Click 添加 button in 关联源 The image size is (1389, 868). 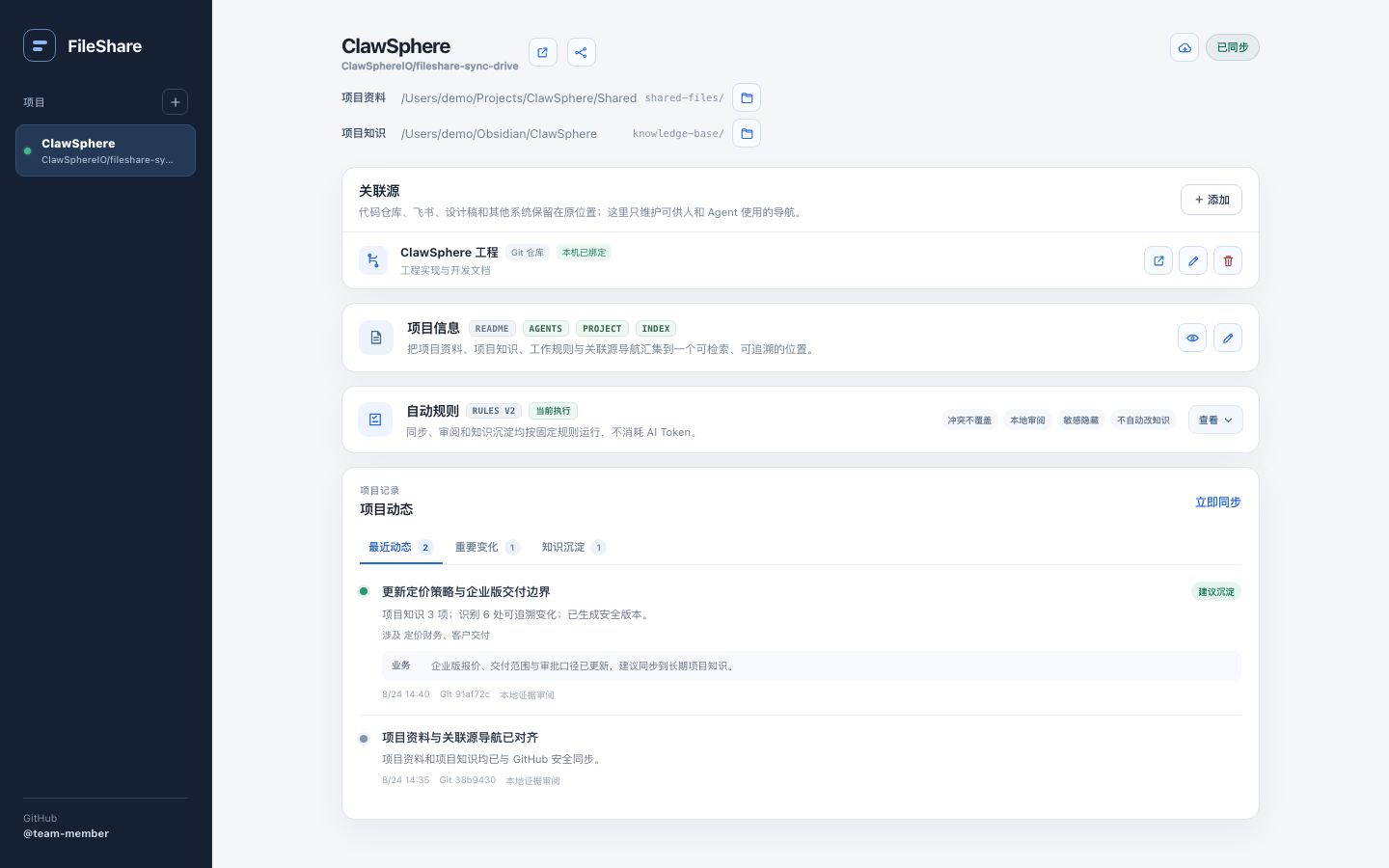(x=1212, y=200)
